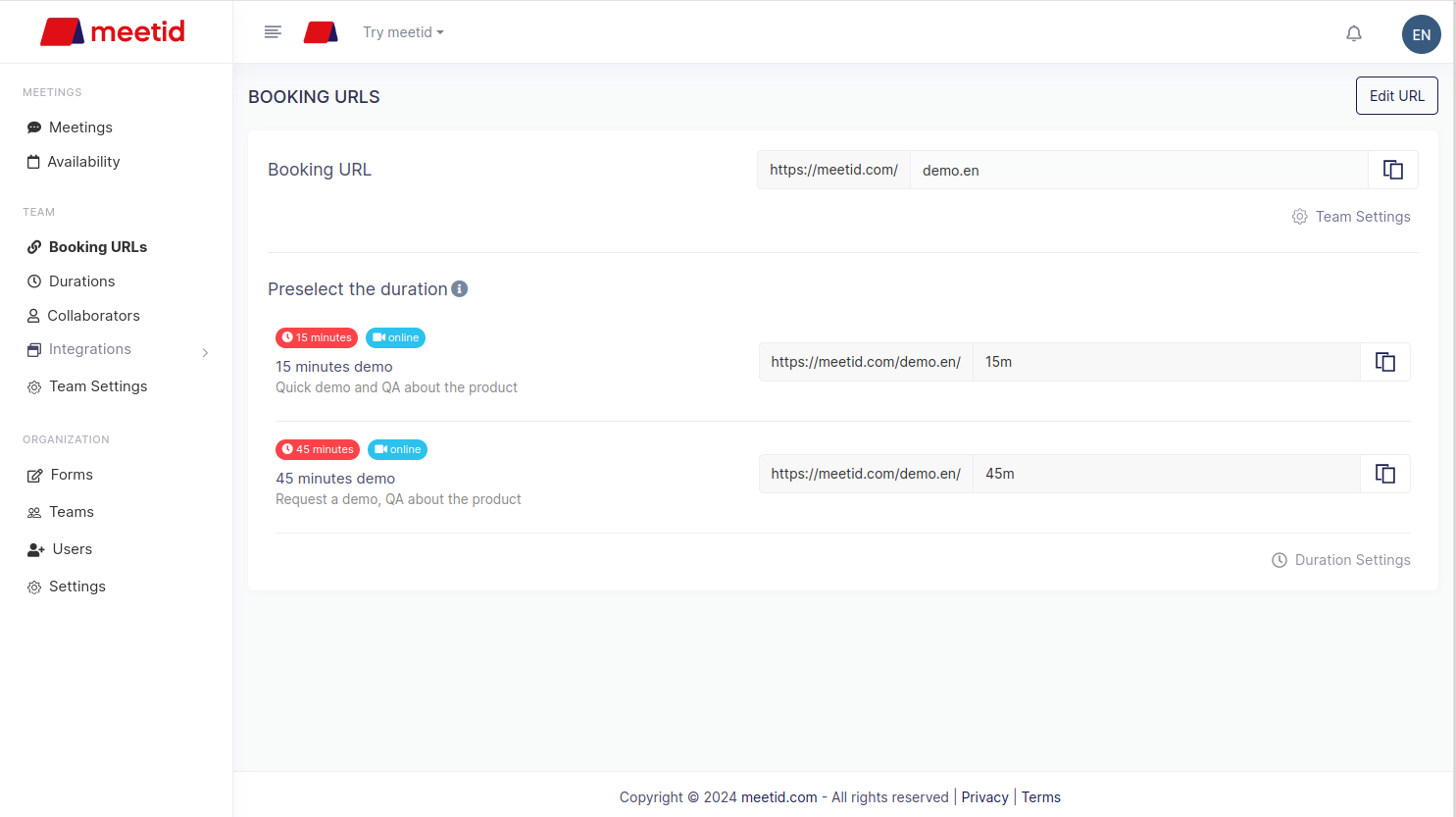Click 'Request a demo, QA about the product' text

pos(398,499)
